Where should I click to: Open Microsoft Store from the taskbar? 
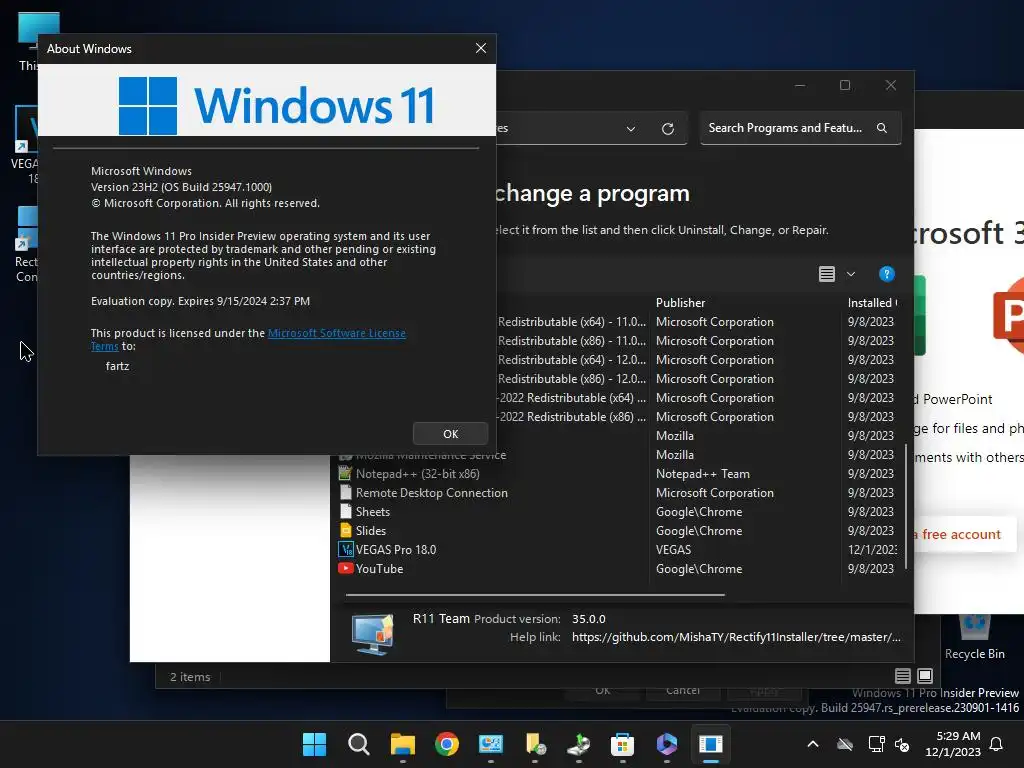(x=622, y=744)
